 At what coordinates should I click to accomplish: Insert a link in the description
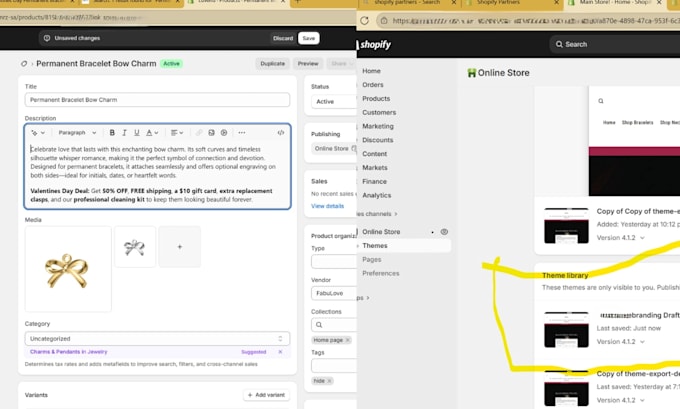click(x=199, y=133)
